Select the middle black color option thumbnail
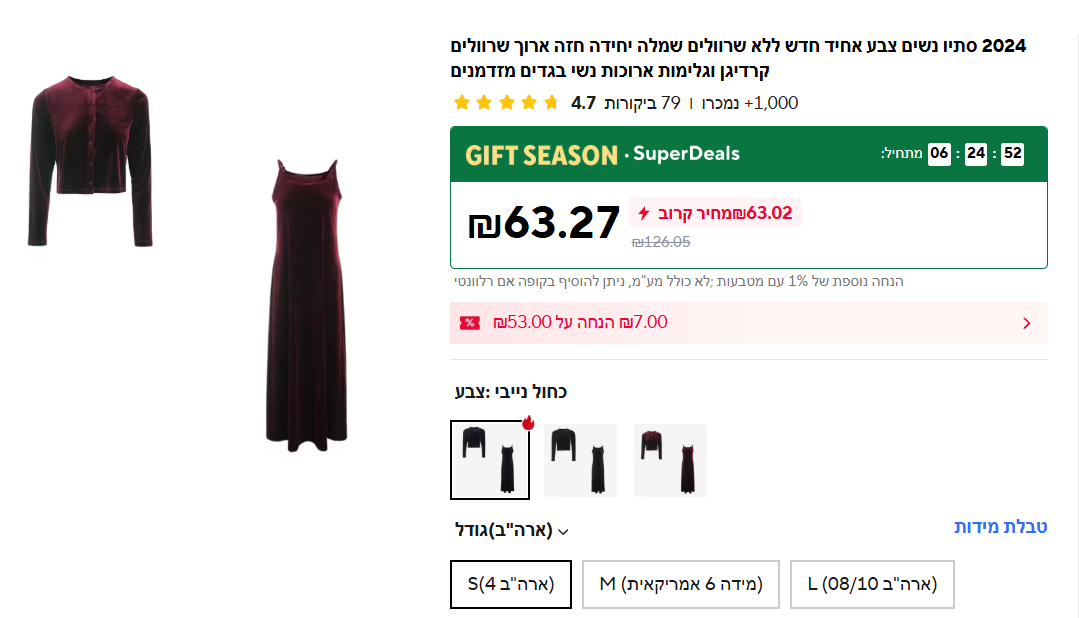The image size is (1079, 618). click(580, 460)
